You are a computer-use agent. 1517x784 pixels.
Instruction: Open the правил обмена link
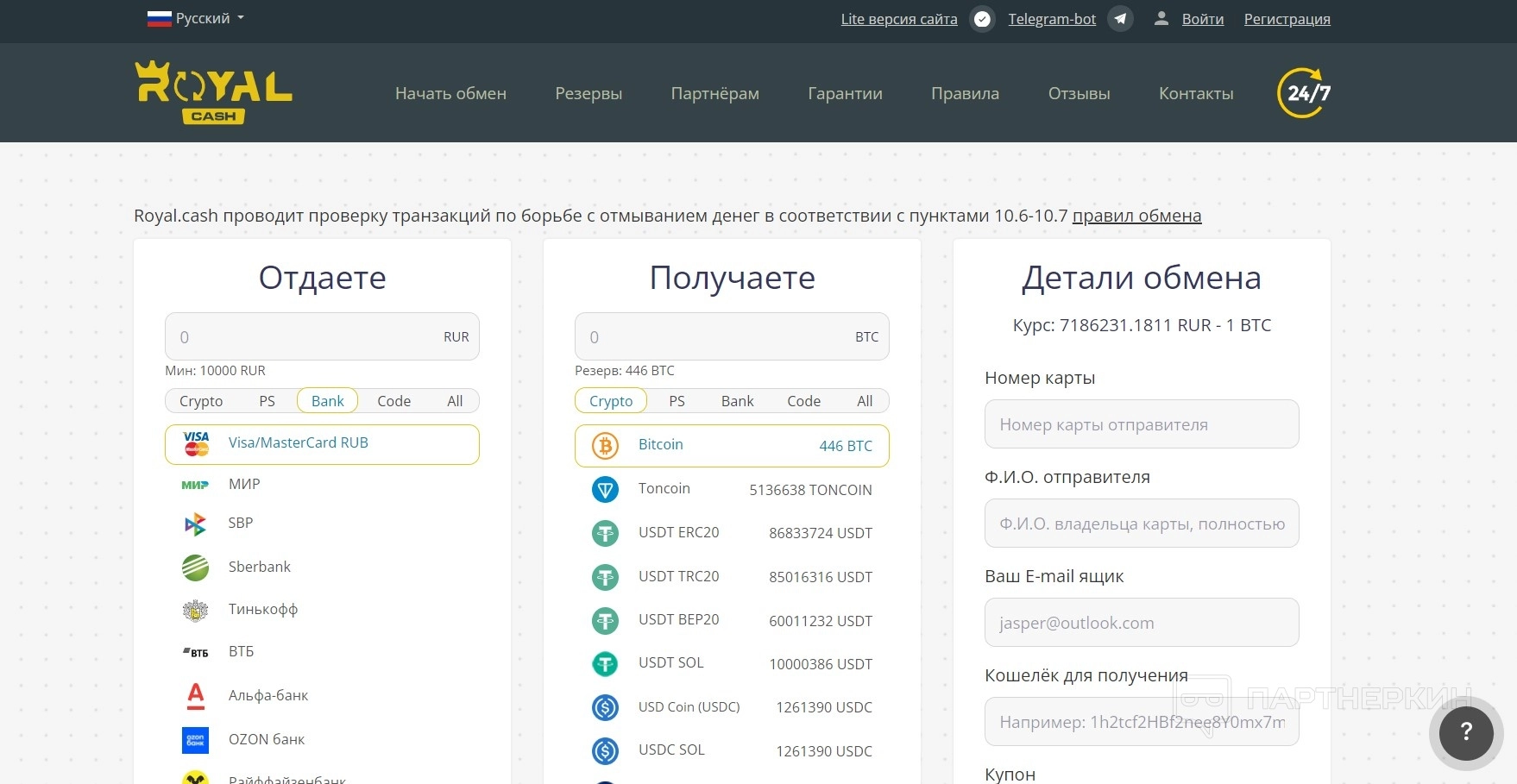(1136, 216)
